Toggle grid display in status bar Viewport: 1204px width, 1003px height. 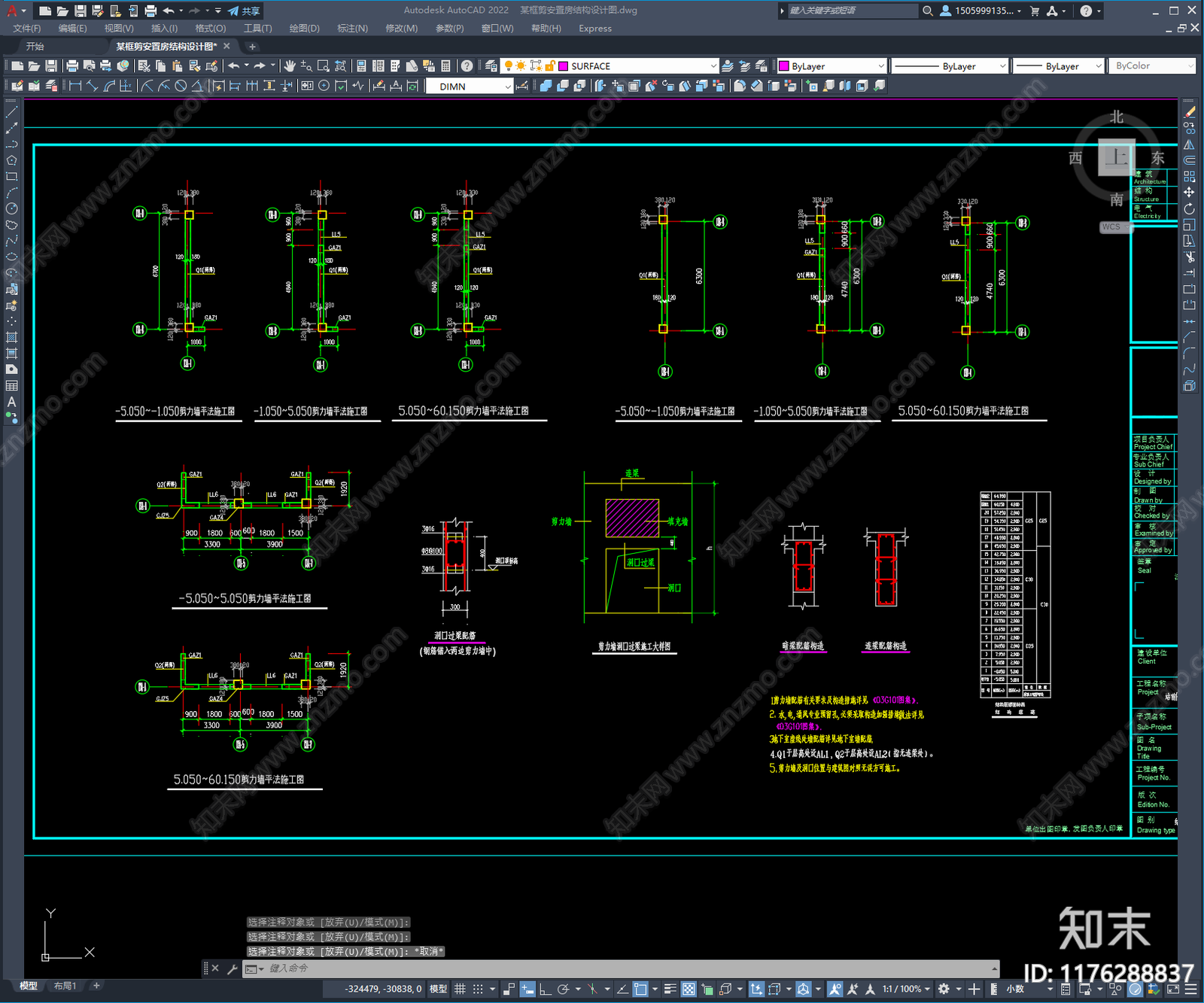click(460, 989)
